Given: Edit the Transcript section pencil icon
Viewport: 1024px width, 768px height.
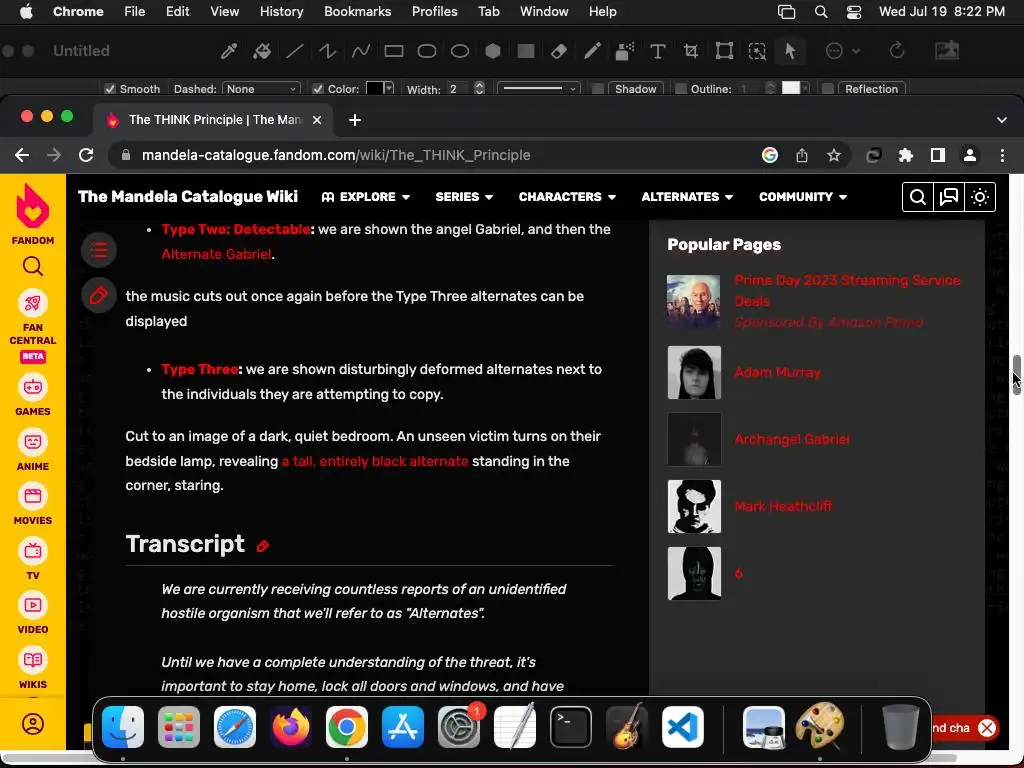Looking at the screenshot, I should [263, 546].
